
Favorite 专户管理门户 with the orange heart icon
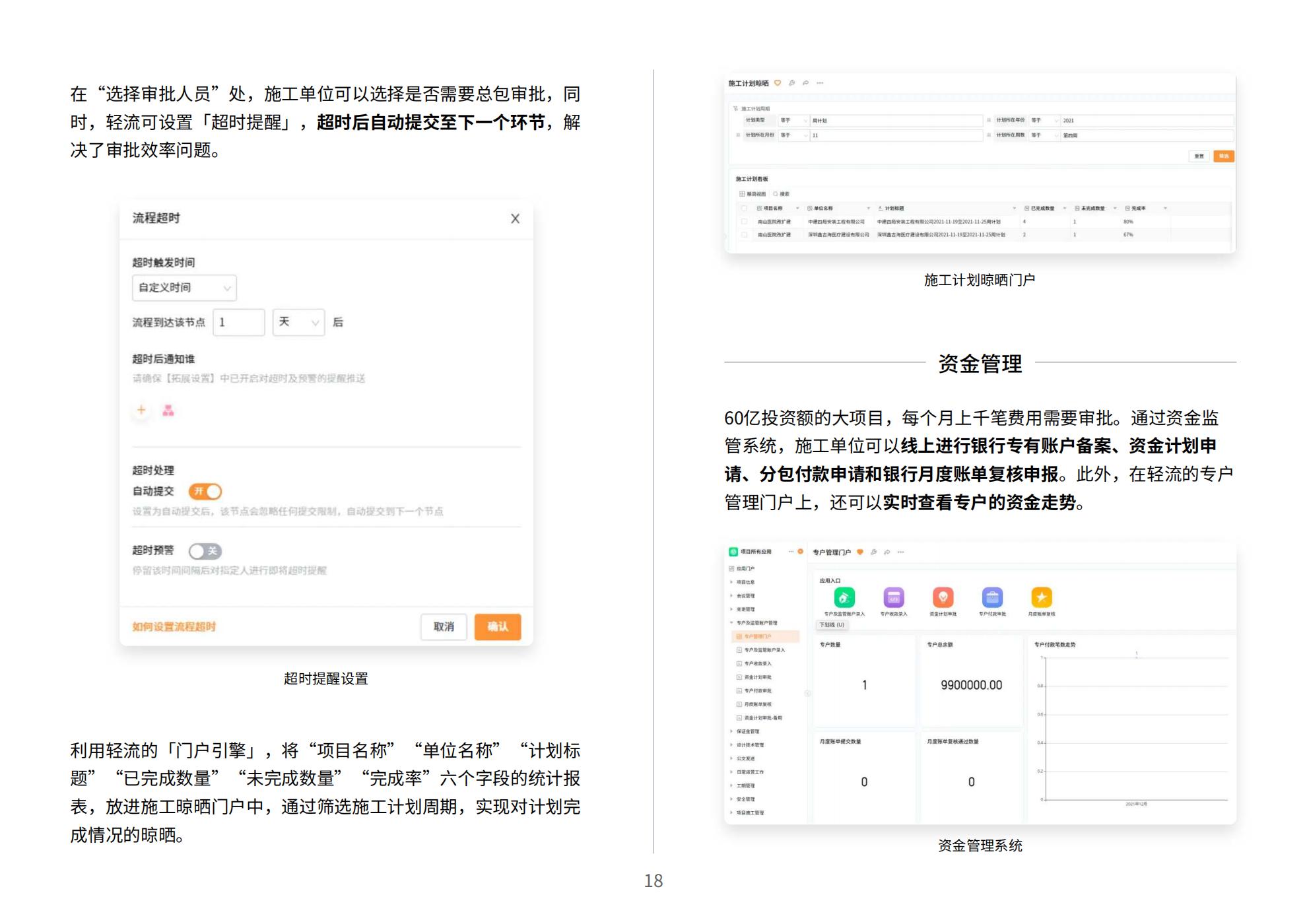tap(860, 552)
